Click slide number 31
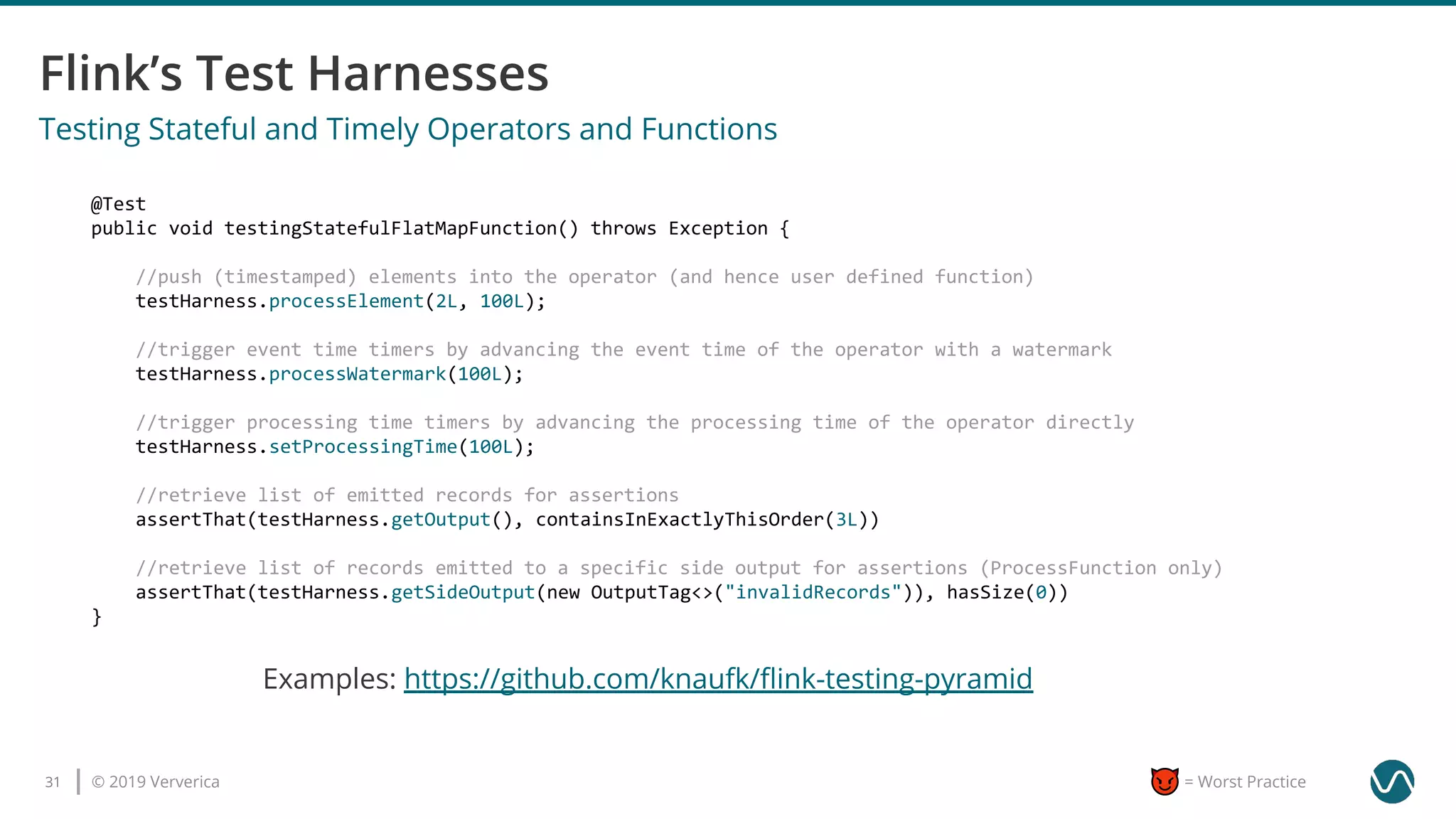The width and height of the screenshot is (1456, 819). [x=53, y=782]
